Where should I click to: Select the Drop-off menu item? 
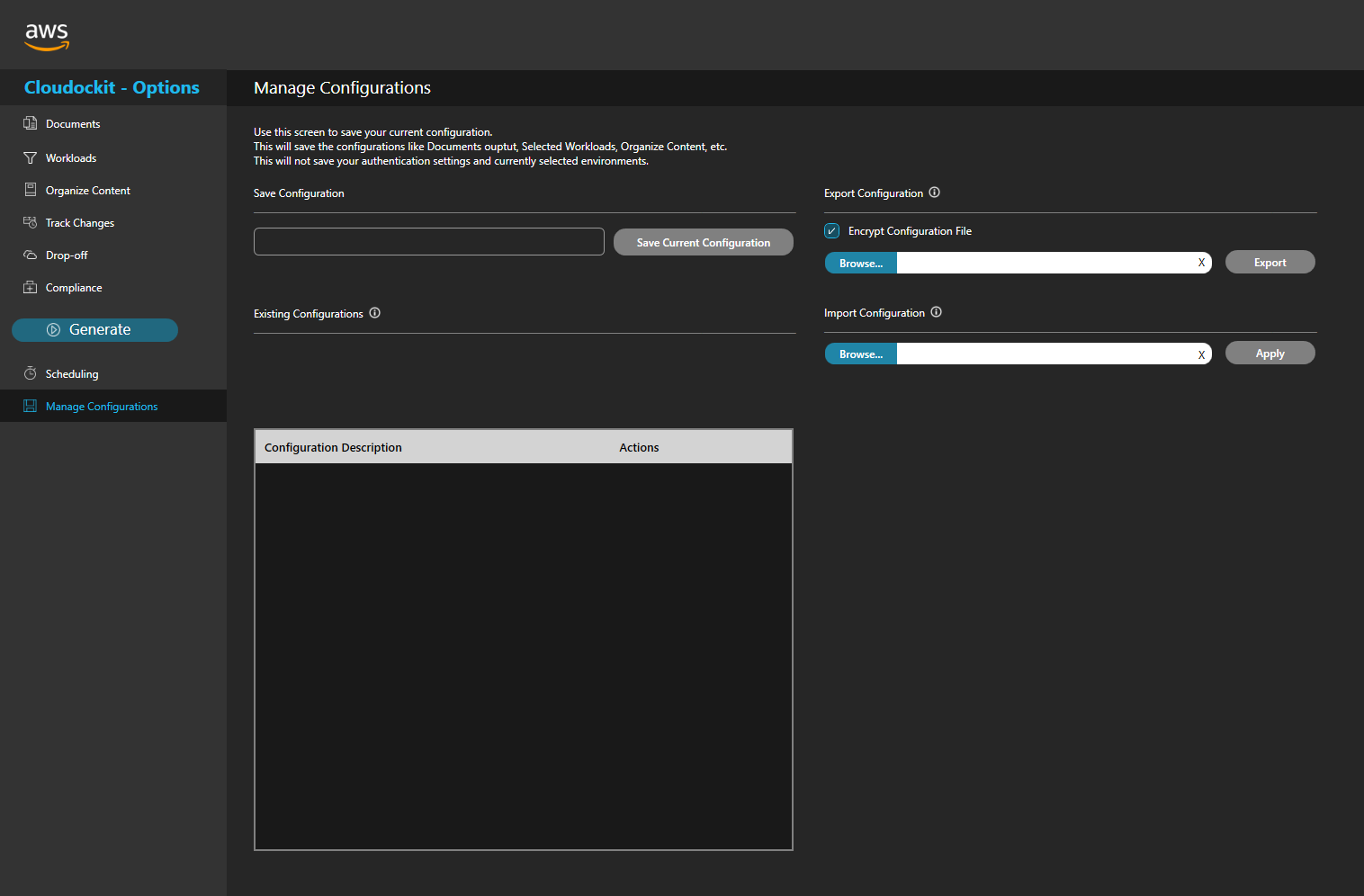[67, 255]
